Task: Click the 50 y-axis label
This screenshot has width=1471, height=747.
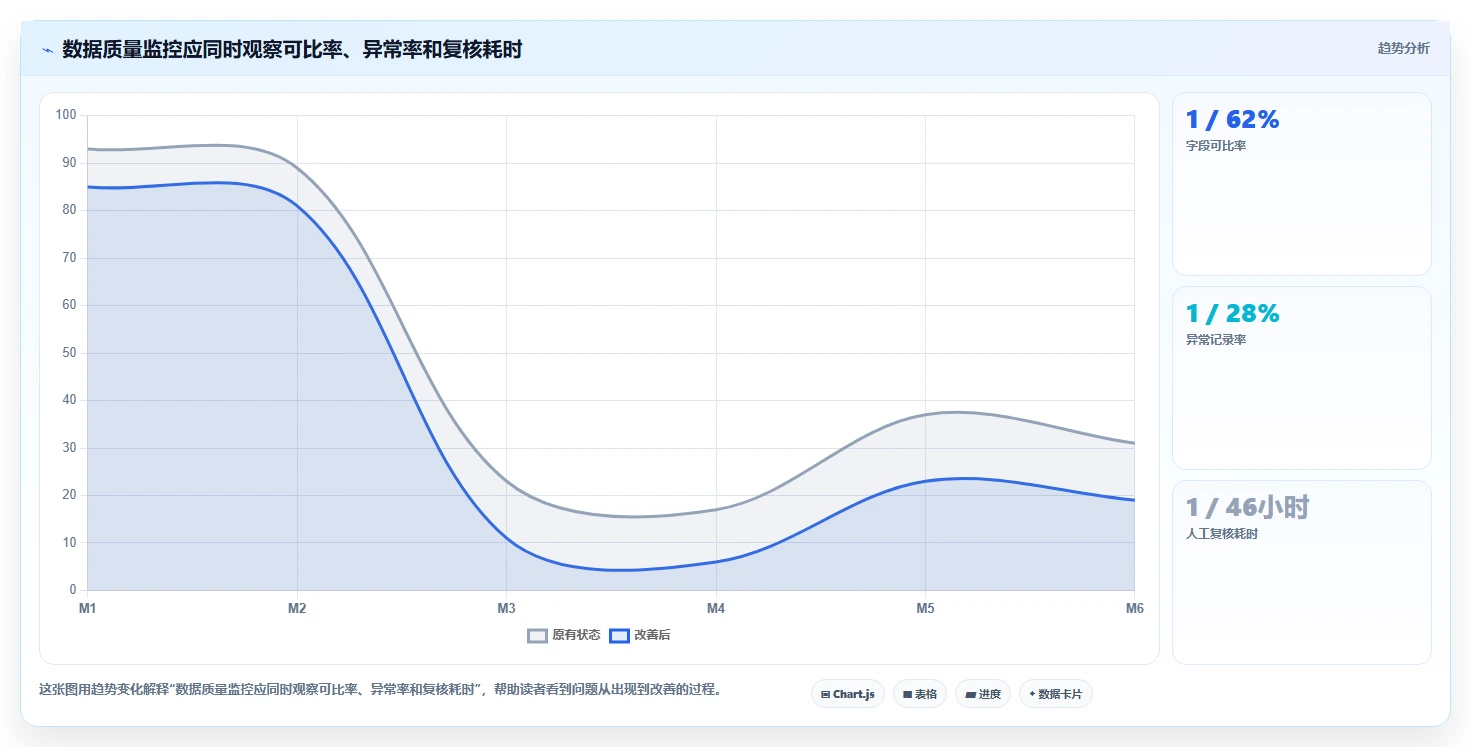Action: pos(70,353)
